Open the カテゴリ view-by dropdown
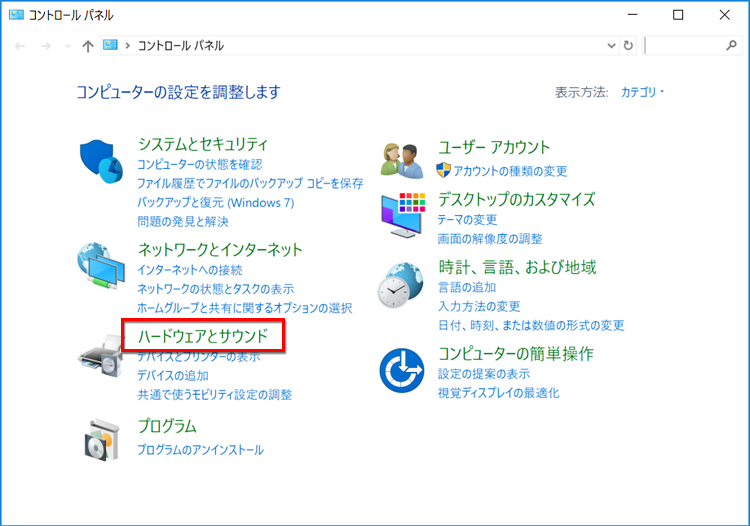The width and height of the screenshot is (750, 526). coord(642,92)
